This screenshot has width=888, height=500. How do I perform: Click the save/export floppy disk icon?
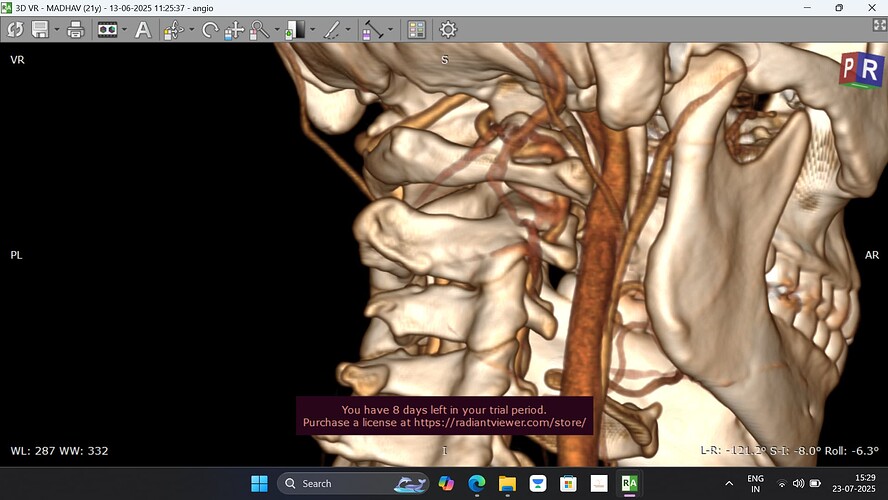point(40,29)
